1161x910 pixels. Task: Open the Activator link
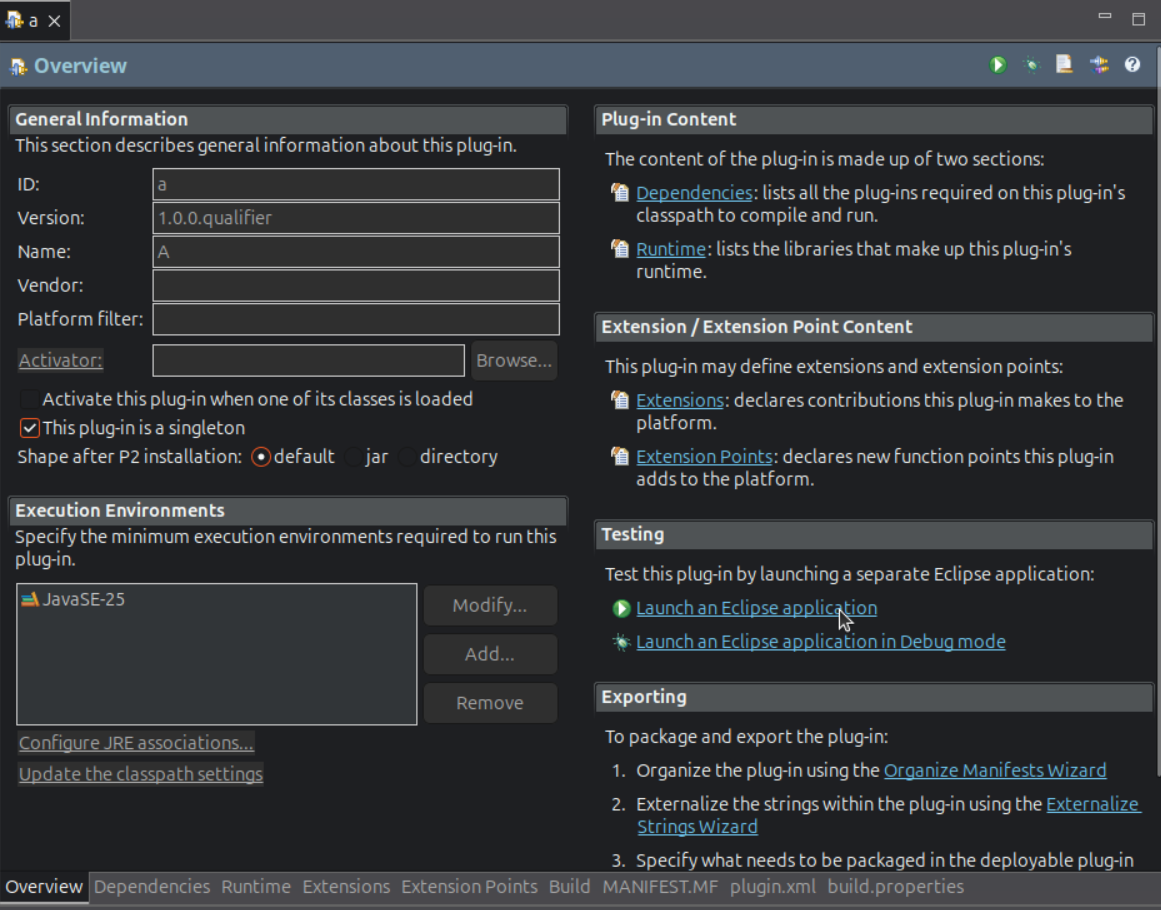(x=61, y=360)
